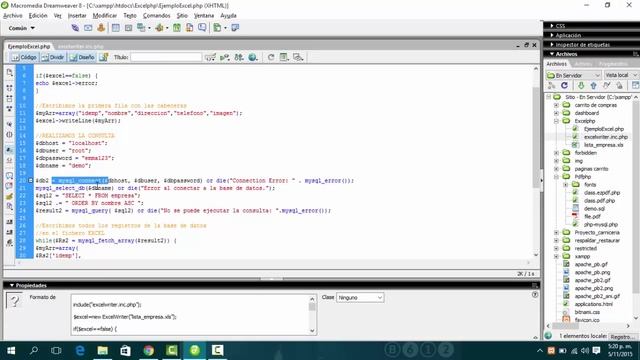The height and width of the screenshot is (360, 640).
Task: Switch to Dividir view
Action: tap(53, 58)
